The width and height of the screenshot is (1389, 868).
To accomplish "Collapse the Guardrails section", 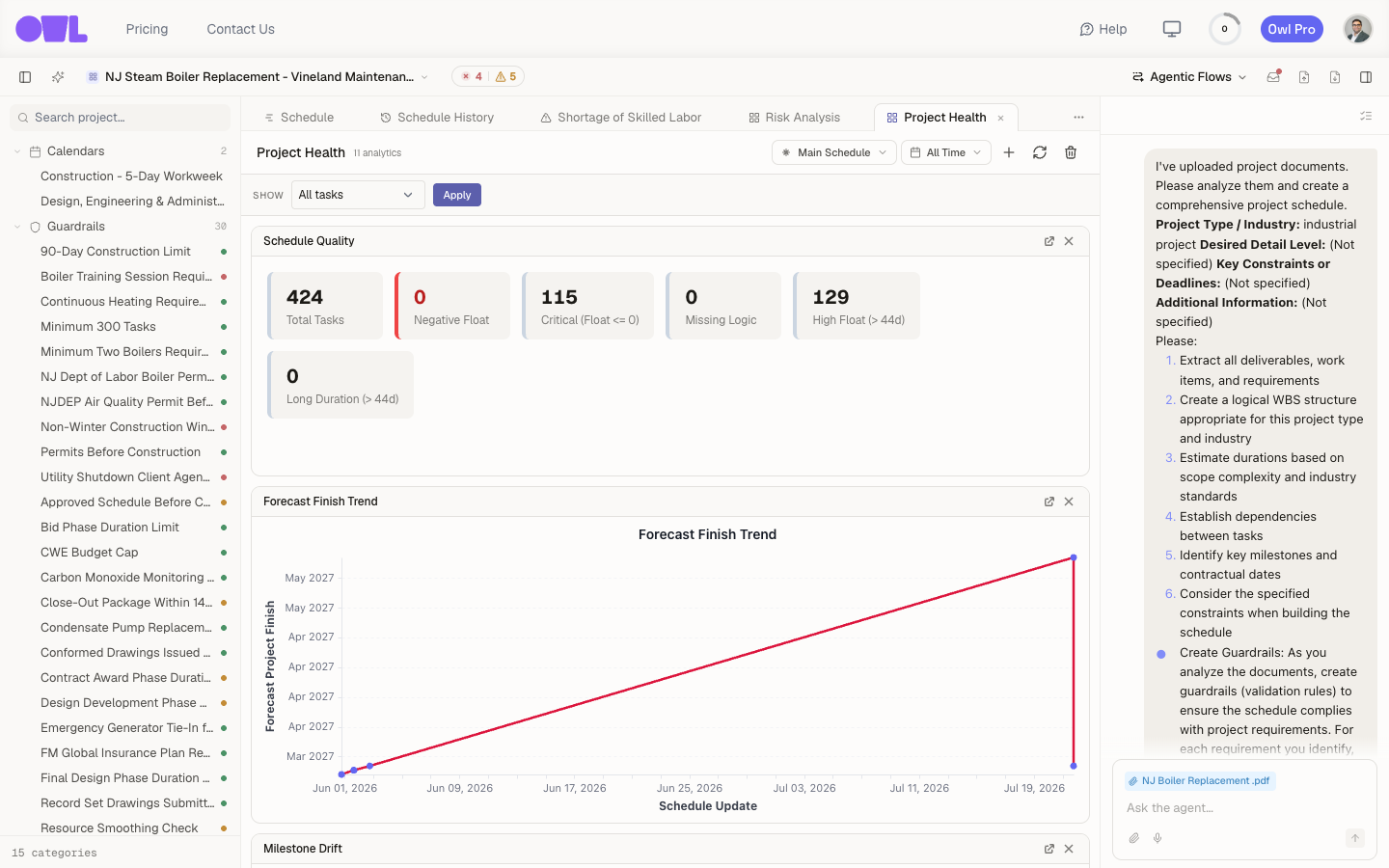I will [17, 227].
